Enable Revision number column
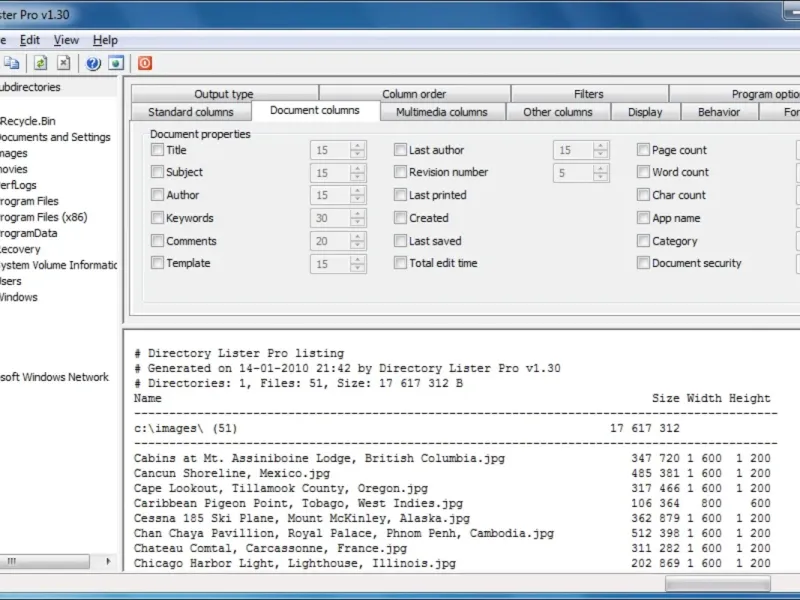This screenshot has width=800, height=600. (x=401, y=171)
